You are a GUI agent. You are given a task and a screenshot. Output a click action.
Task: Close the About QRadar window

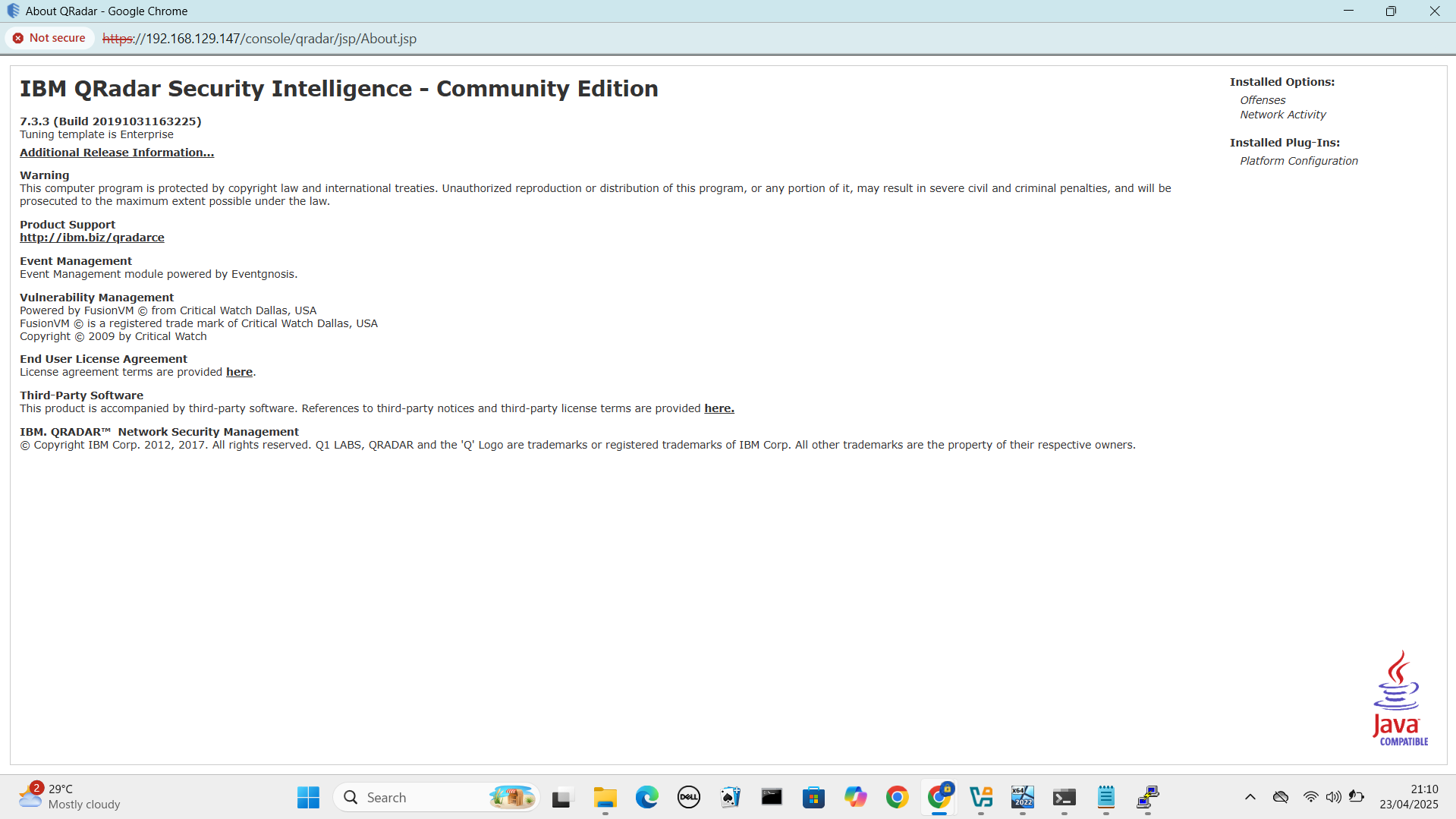(1434, 11)
